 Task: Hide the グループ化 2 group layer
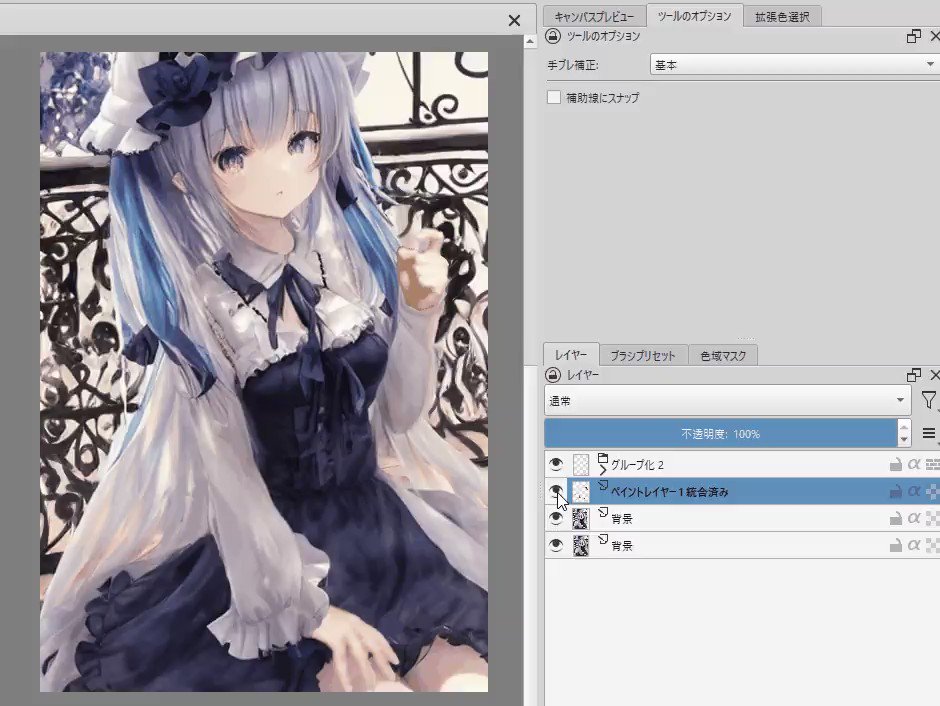pyautogui.click(x=556, y=464)
